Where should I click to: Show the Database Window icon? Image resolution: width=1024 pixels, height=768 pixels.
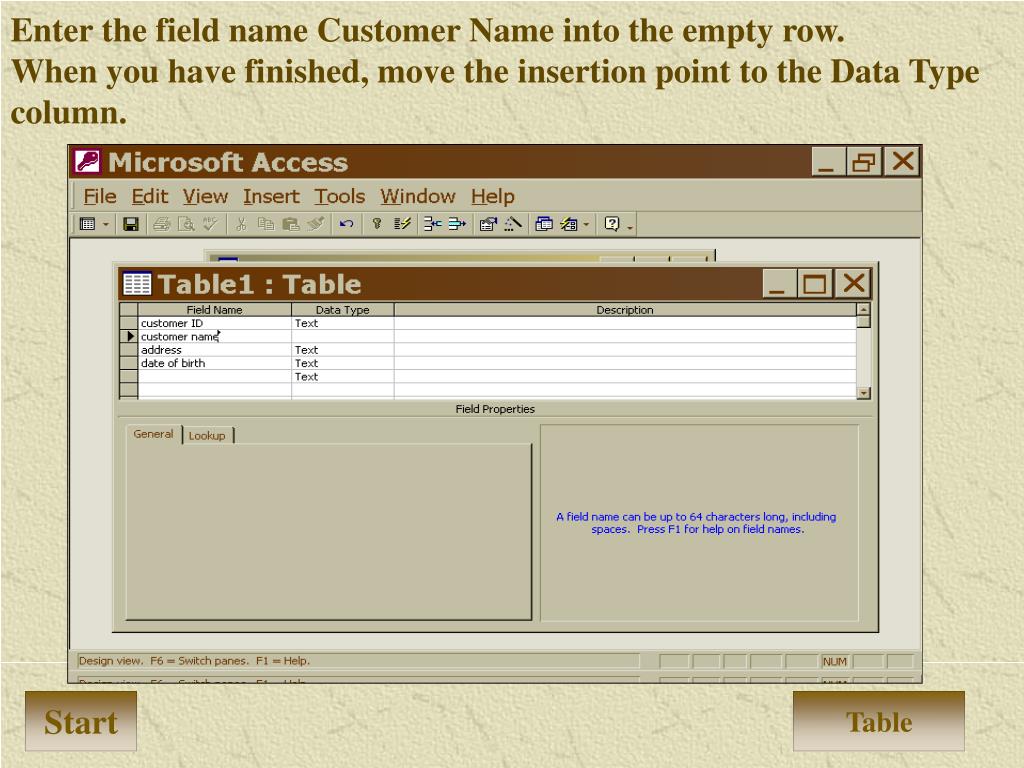tap(543, 224)
